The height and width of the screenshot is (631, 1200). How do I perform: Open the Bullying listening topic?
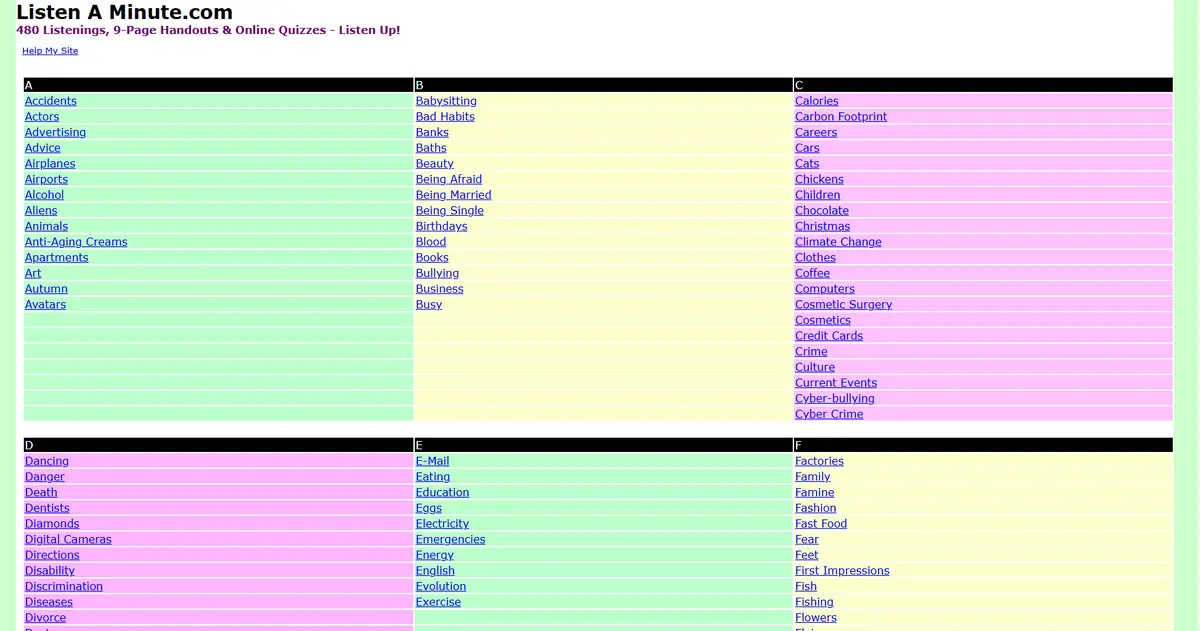[x=437, y=273]
